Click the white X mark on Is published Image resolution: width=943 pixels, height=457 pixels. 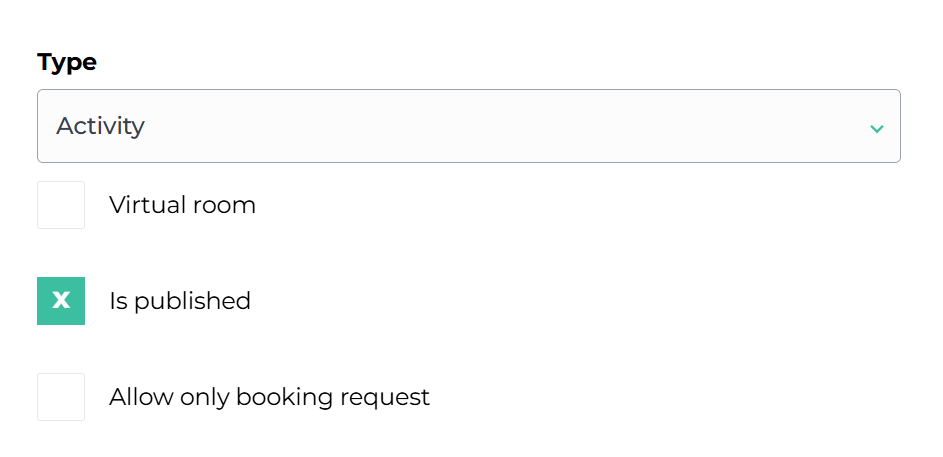point(61,301)
